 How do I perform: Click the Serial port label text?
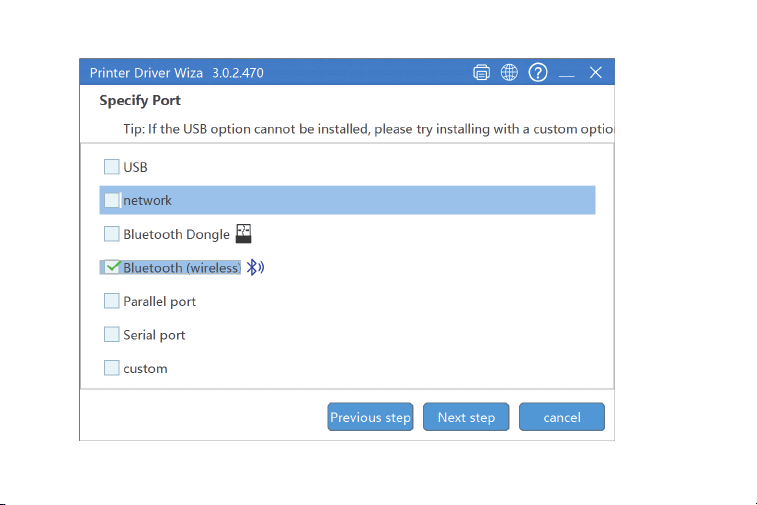pyautogui.click(x=154, y=335)
